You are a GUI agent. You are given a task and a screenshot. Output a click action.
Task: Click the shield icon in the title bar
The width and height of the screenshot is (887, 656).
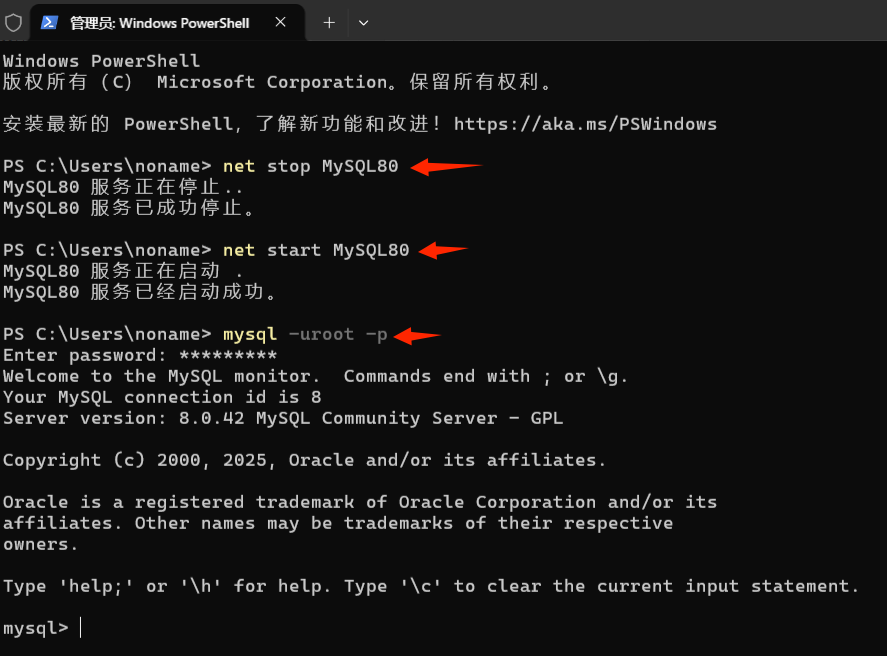click(x=13, y=23)
